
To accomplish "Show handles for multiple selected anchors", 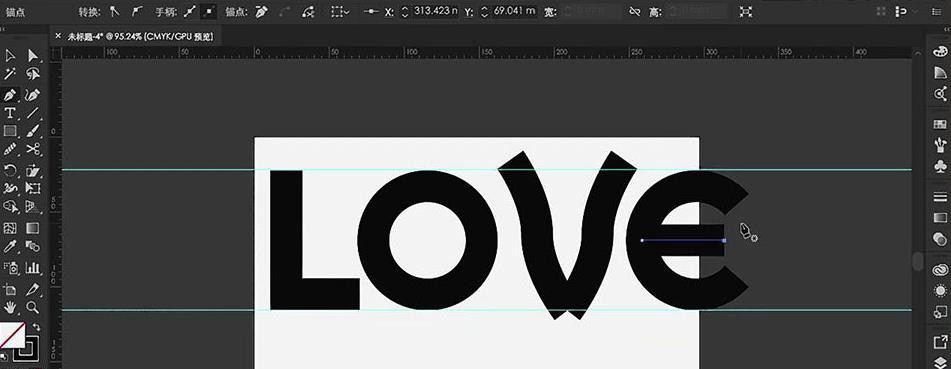I will point(190,12).
